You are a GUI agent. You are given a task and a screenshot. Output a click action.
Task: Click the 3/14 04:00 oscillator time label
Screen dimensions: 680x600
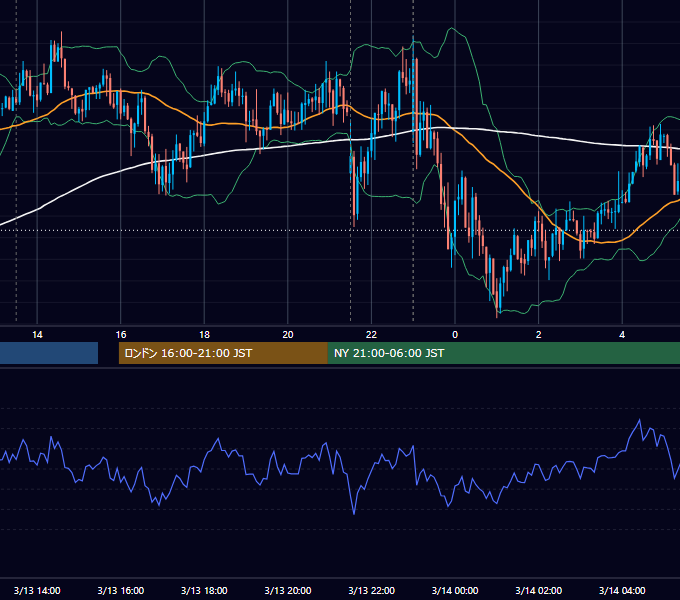pyautogui.click(x=622, y=590)
